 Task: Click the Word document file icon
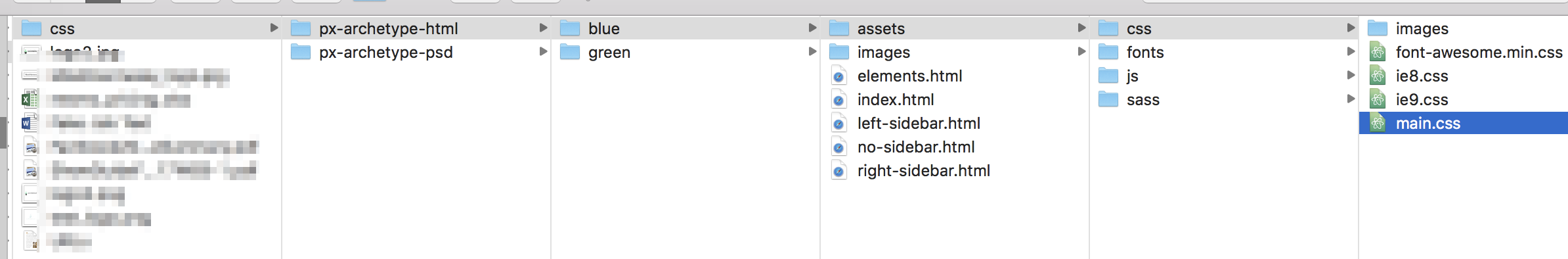click(30, 123)
